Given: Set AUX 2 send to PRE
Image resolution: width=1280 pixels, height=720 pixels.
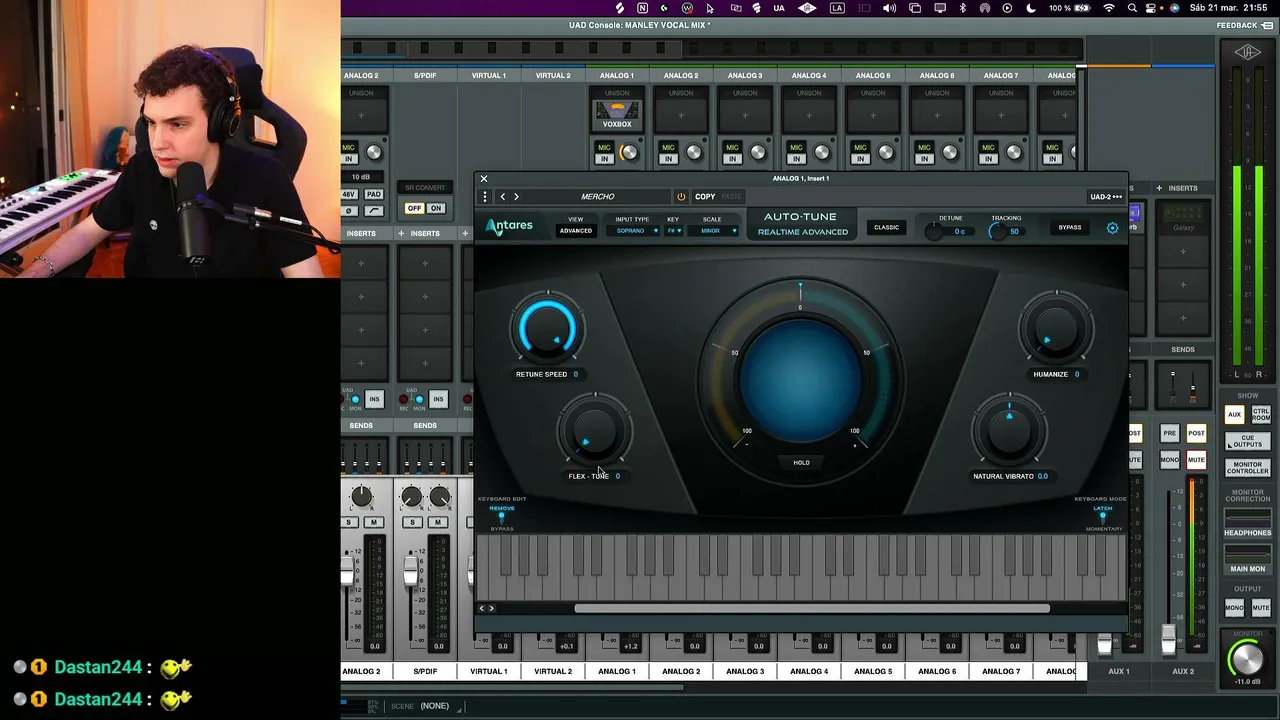Looking at the screenshot, I should click(1169, 433).
